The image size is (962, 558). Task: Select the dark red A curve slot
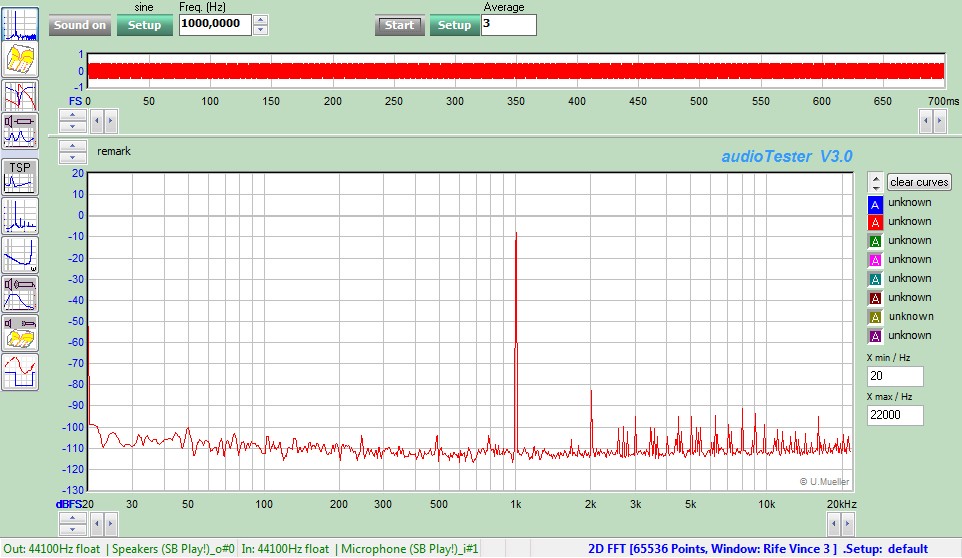coord(875,298)
